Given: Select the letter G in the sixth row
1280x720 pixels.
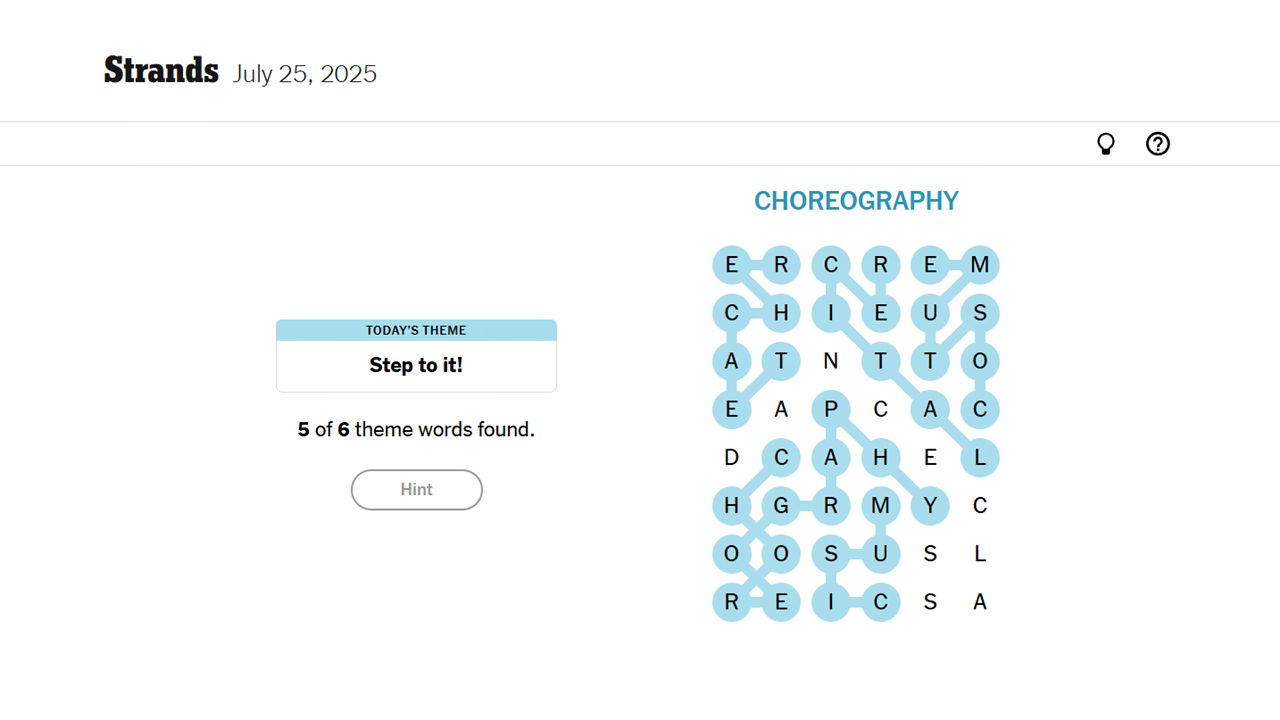Looking at the screenshot, I should click(x=781, y=505).
